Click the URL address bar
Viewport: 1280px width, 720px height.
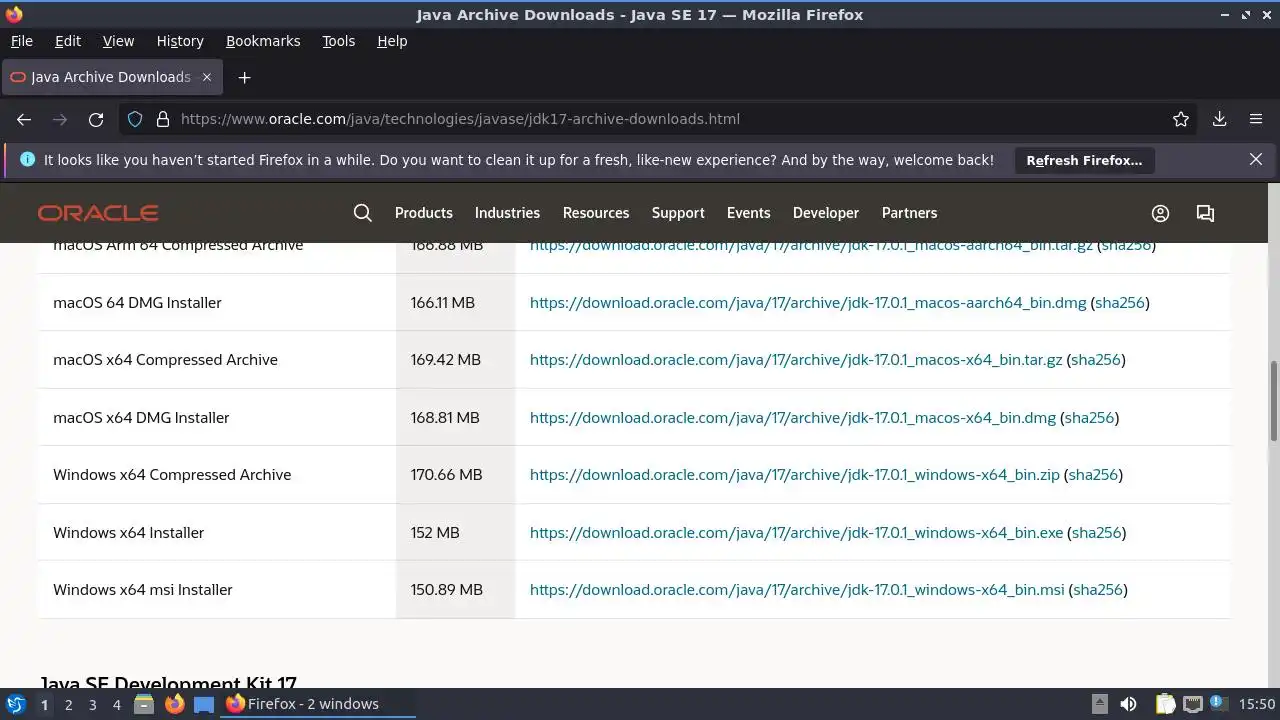click(x=660, y=119)
